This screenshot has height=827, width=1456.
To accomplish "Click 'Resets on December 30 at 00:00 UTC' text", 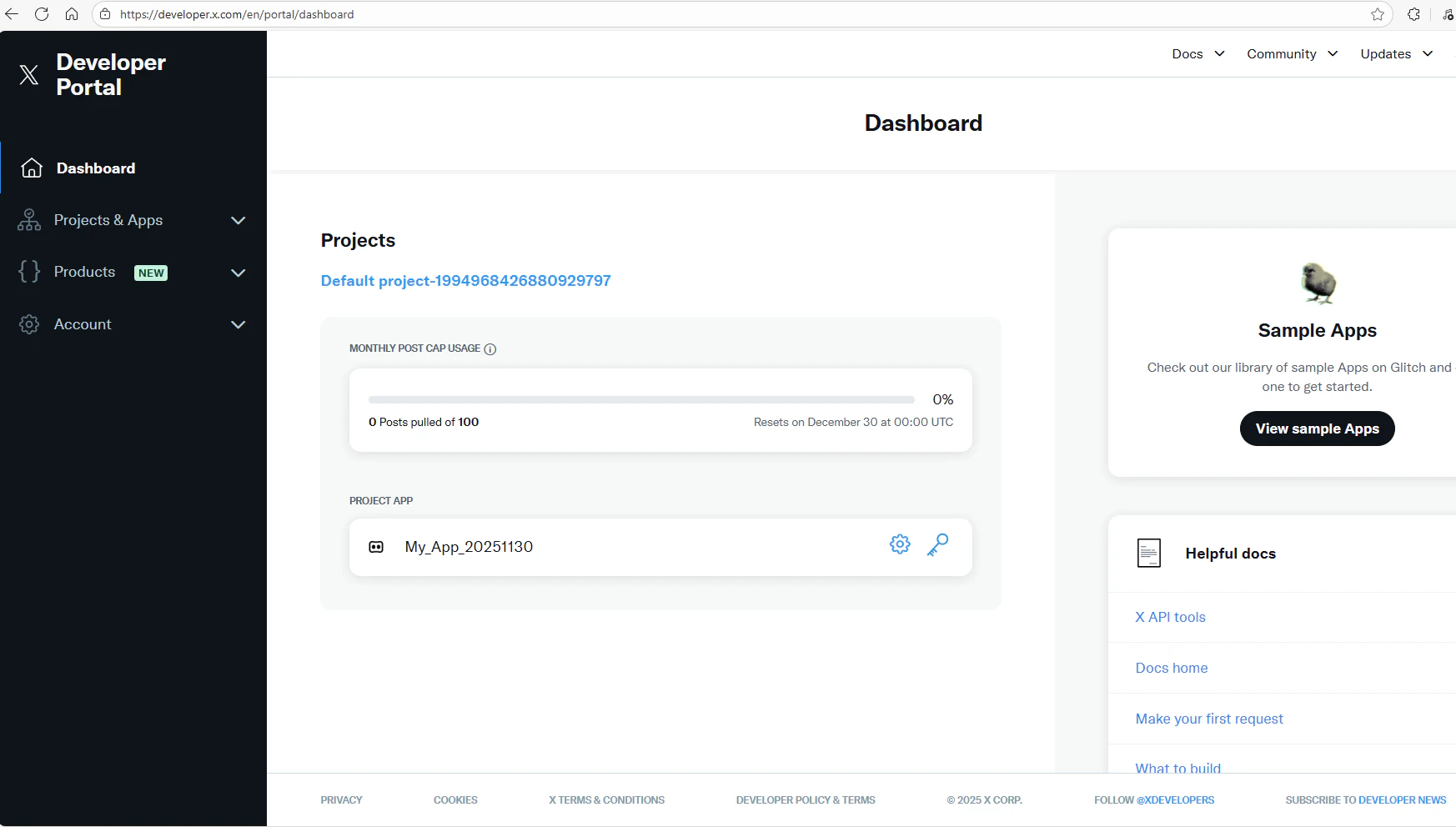I will 853,422.
